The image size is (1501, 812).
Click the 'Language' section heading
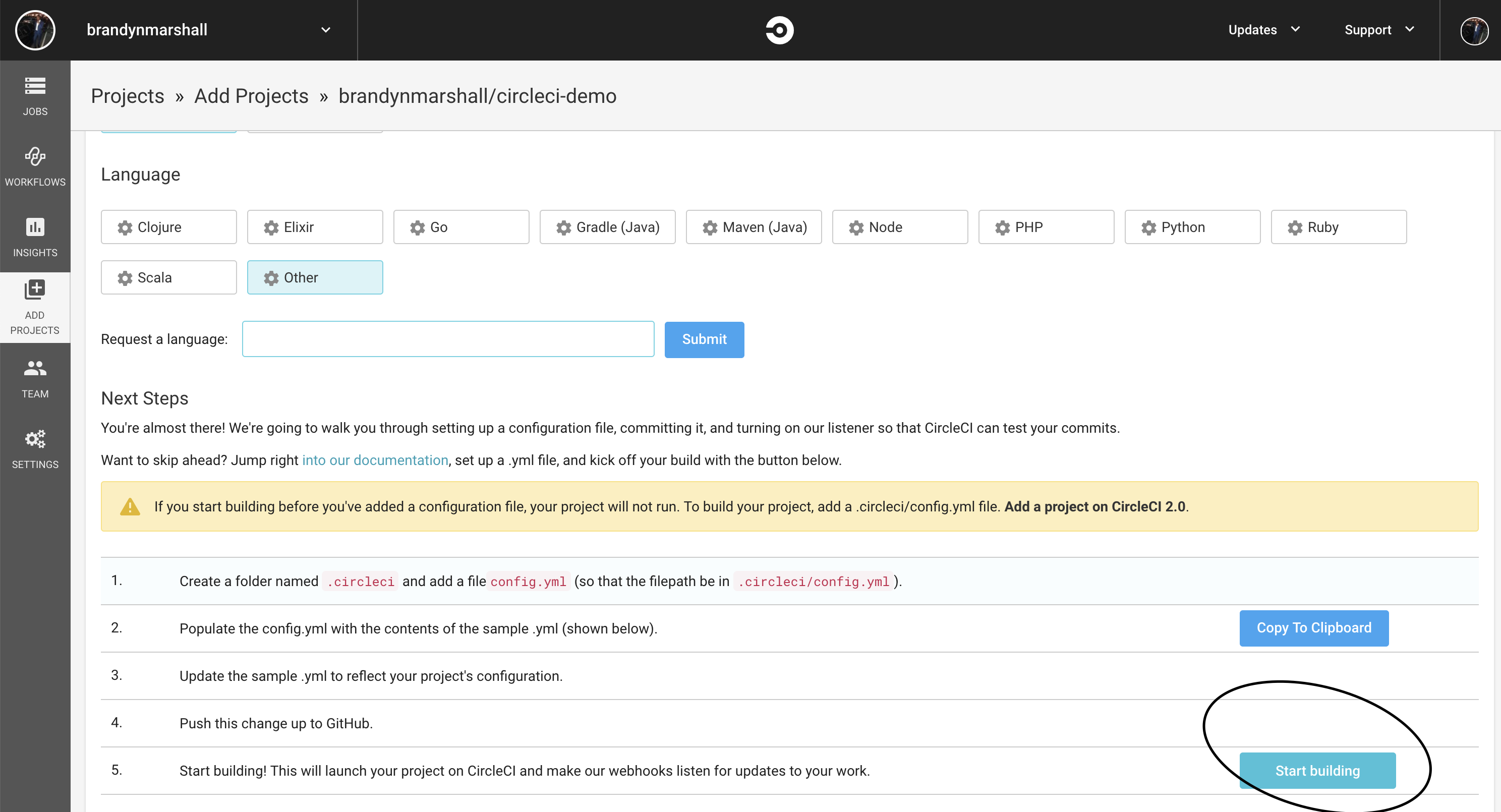[x=140, y=175]
